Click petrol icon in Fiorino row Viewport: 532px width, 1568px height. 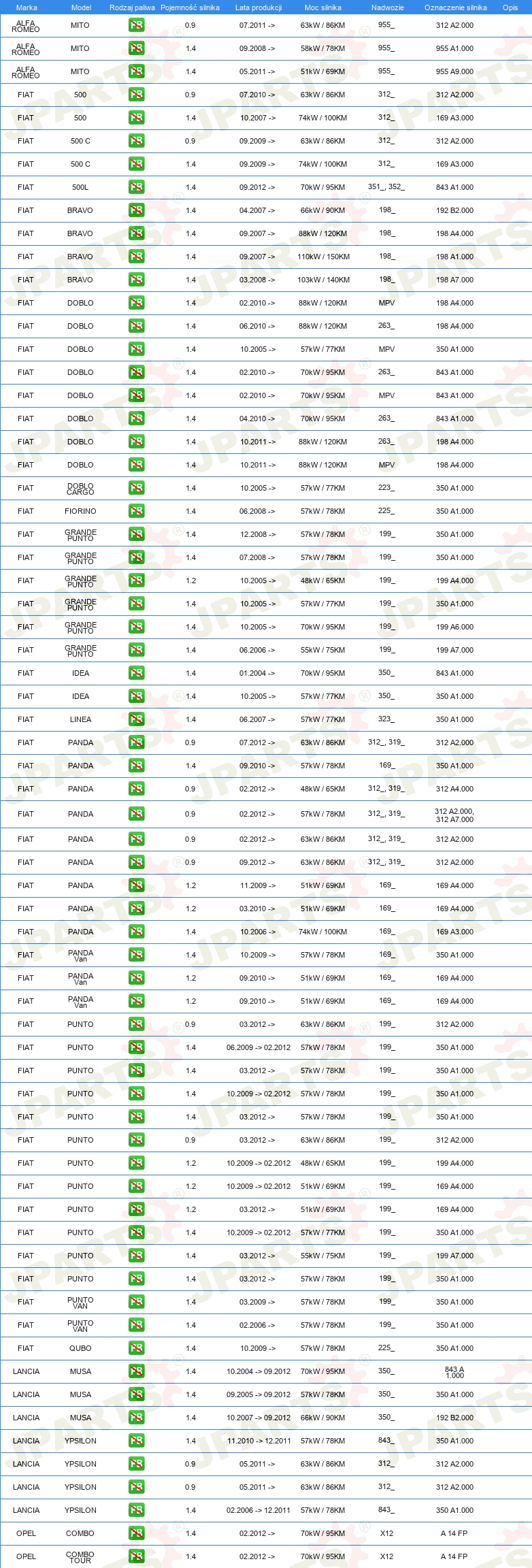click(x=136, y=511)
